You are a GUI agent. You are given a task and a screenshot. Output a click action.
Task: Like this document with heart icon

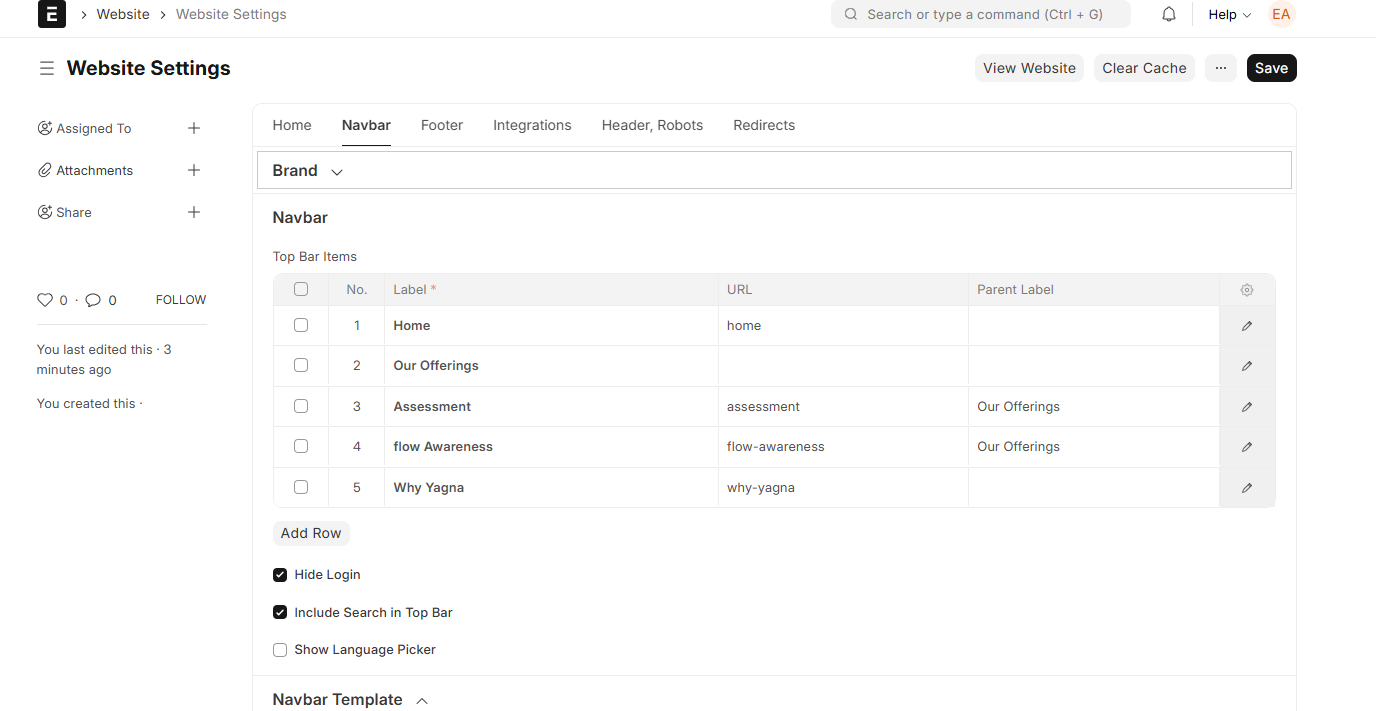tap(45, 300)
